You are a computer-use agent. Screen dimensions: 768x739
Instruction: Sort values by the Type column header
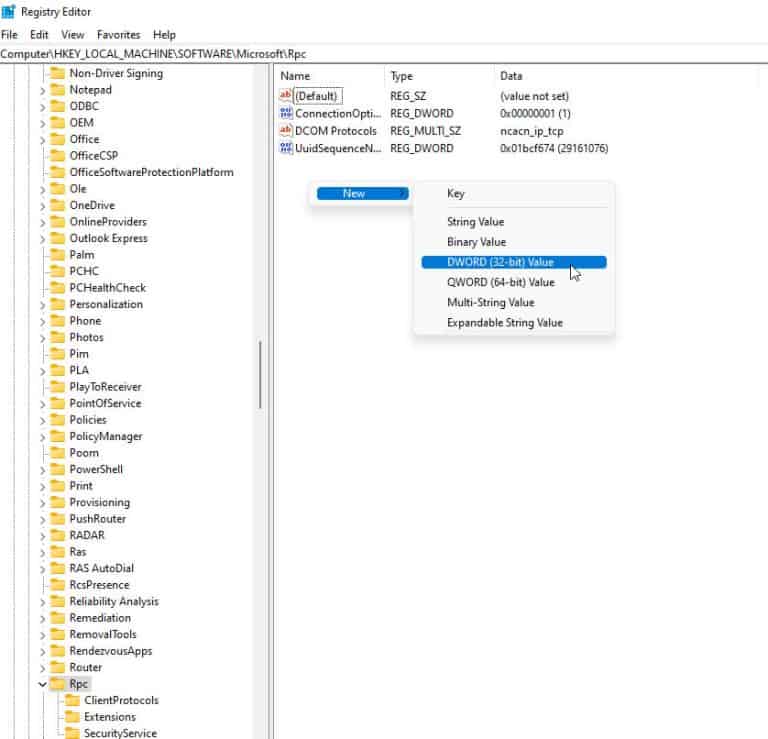click(401, 76)
